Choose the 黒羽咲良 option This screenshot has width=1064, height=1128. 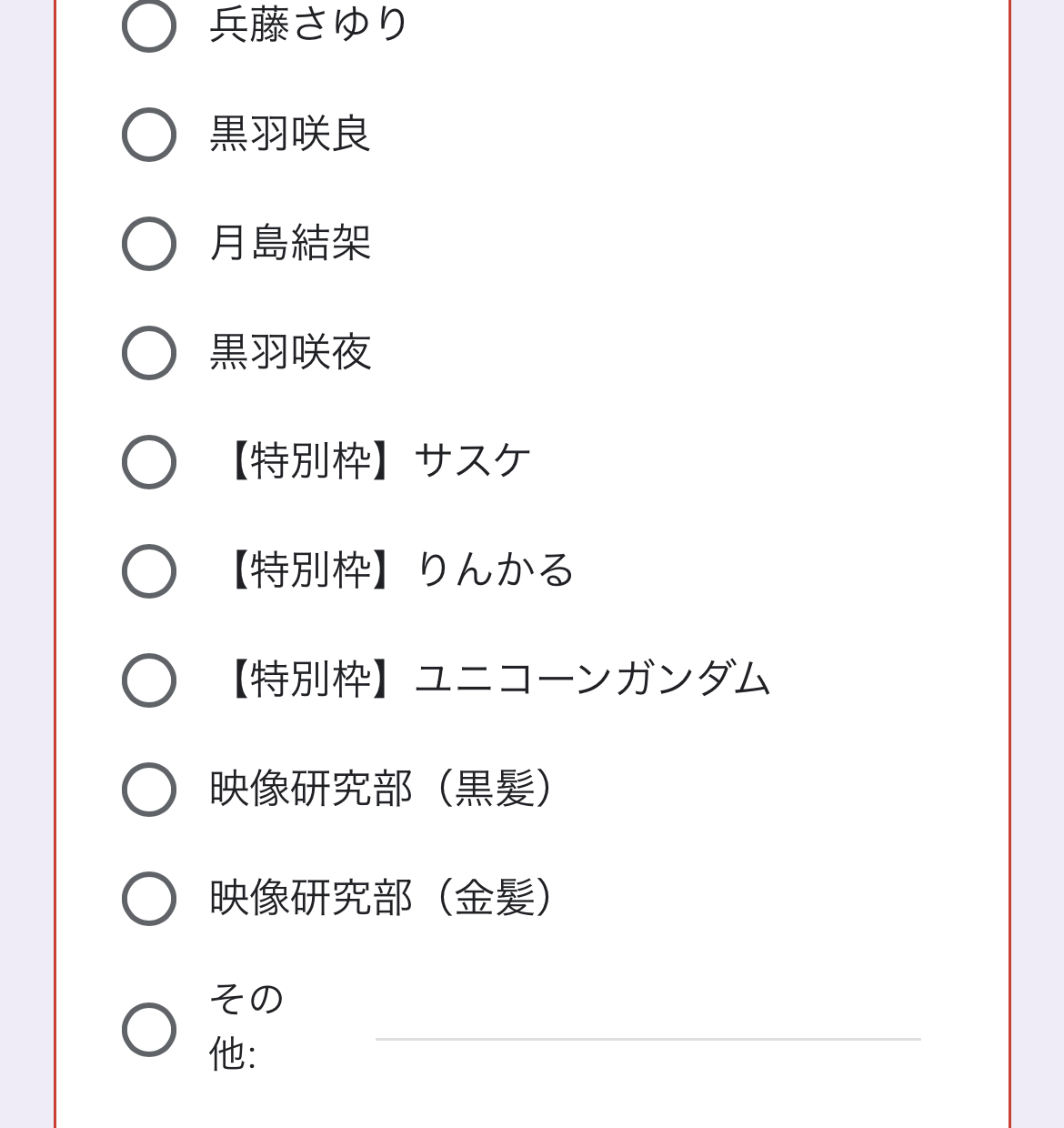pos(149,135)
